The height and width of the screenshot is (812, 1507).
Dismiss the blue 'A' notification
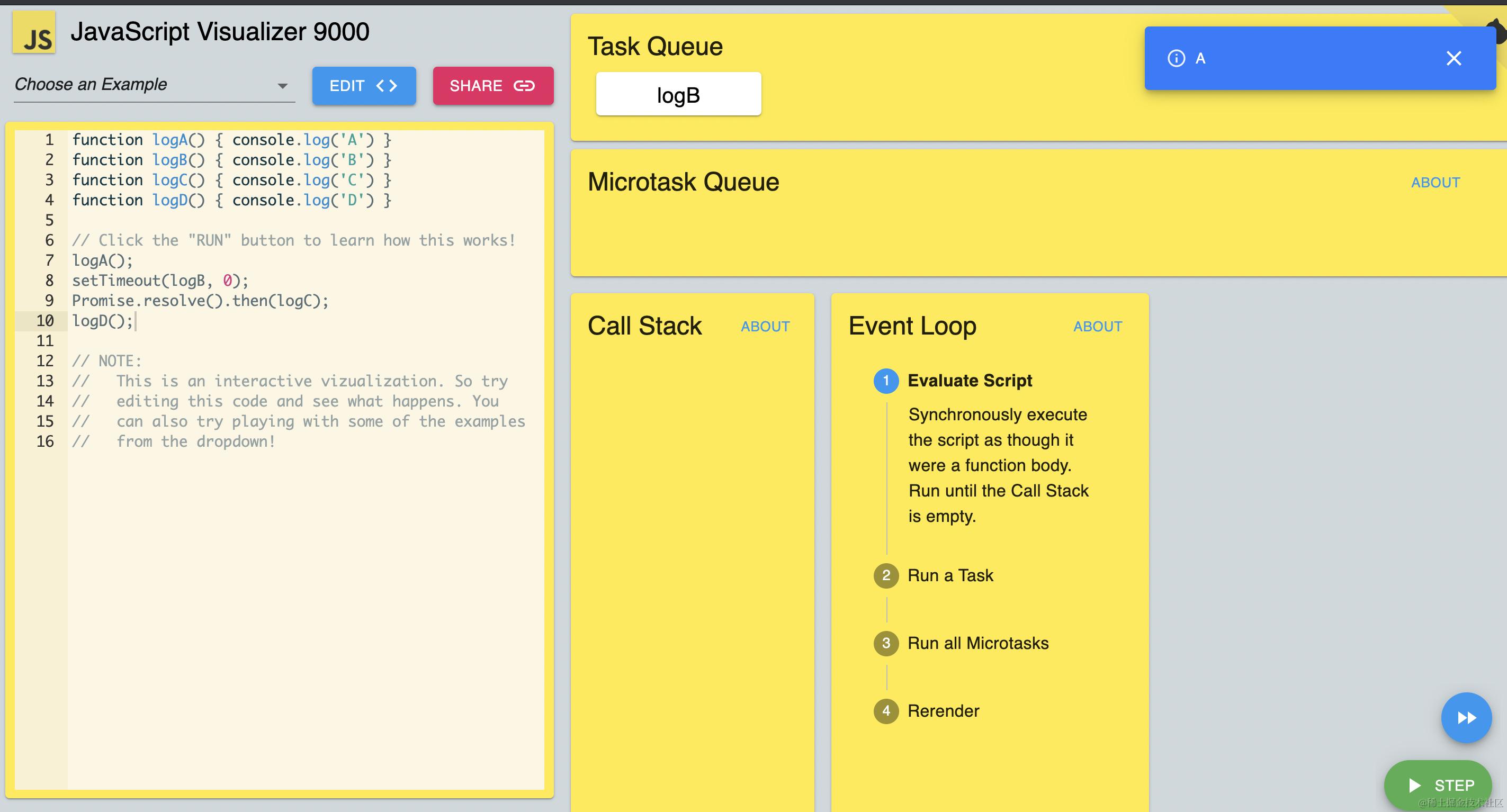(x=1453, y=58)
